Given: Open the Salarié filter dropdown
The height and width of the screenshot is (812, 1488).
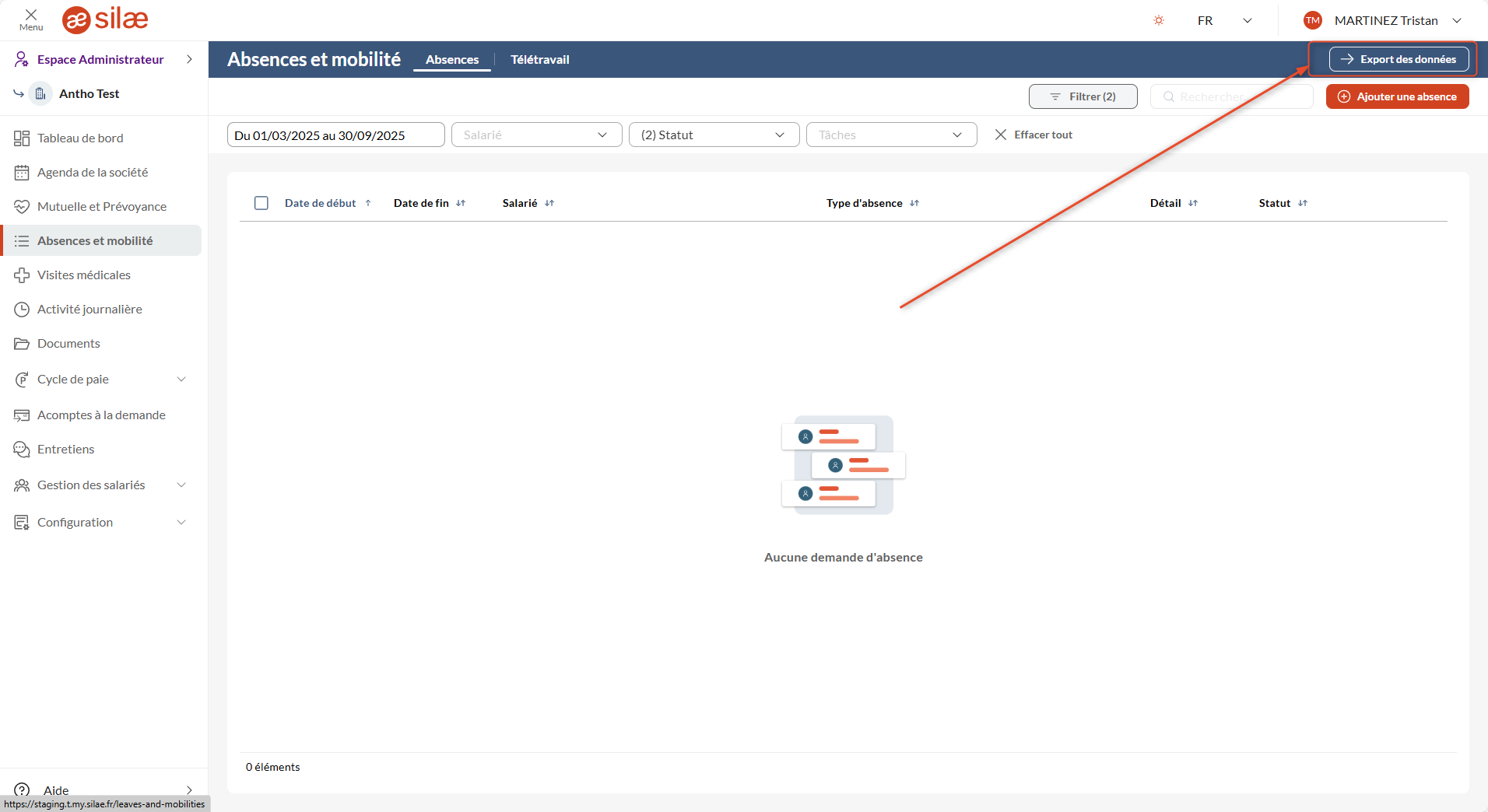Looking at the screenshot, I should pyautogui.click(x=536, y=135).
